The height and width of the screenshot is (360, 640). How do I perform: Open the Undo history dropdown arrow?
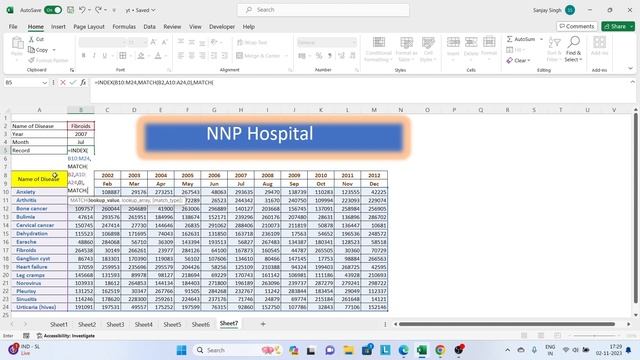pos(89,10)
